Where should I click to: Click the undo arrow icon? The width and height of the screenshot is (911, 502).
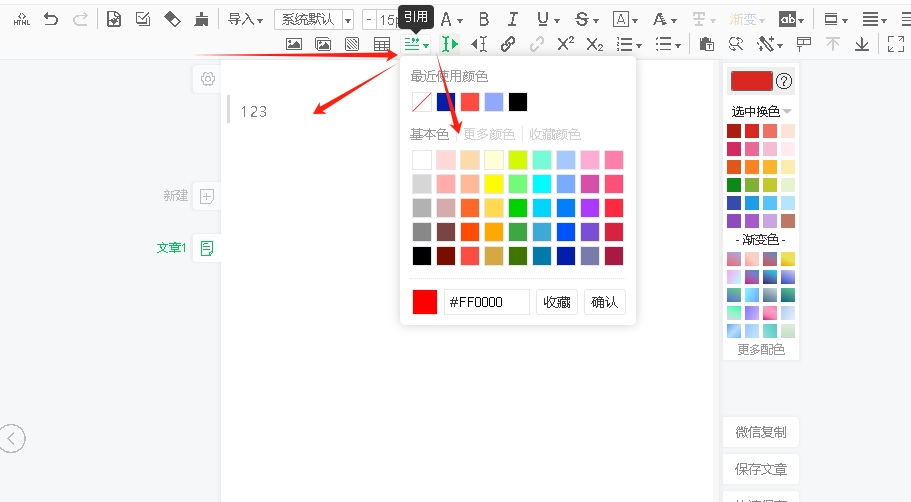click(50, 19)
